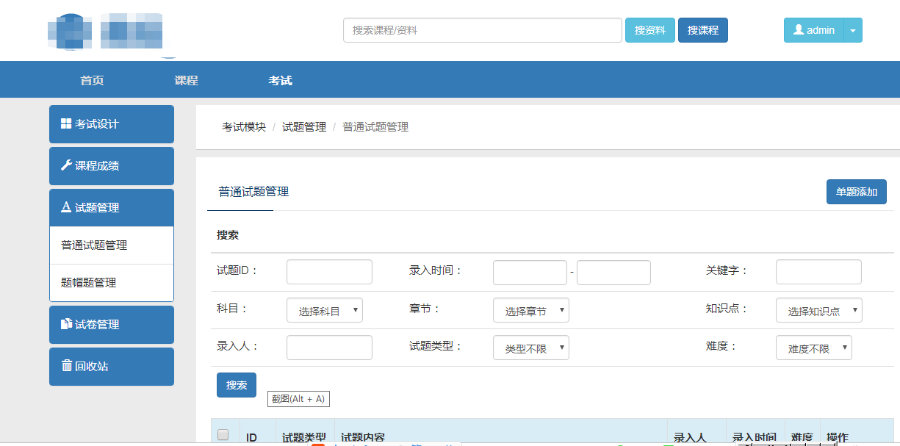
Task: Go to 首页 in the navigation bar
Action: pyautogui.click(x=92, y=80)
